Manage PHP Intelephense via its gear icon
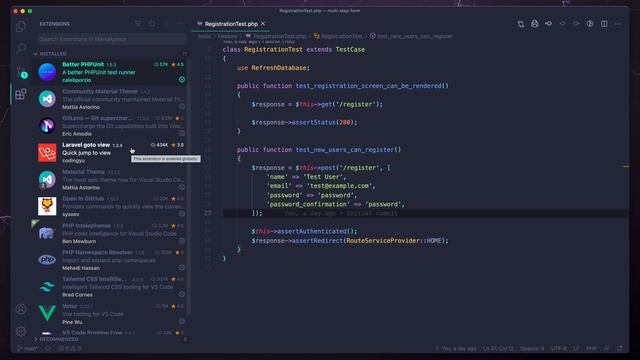 click(182, 241)
